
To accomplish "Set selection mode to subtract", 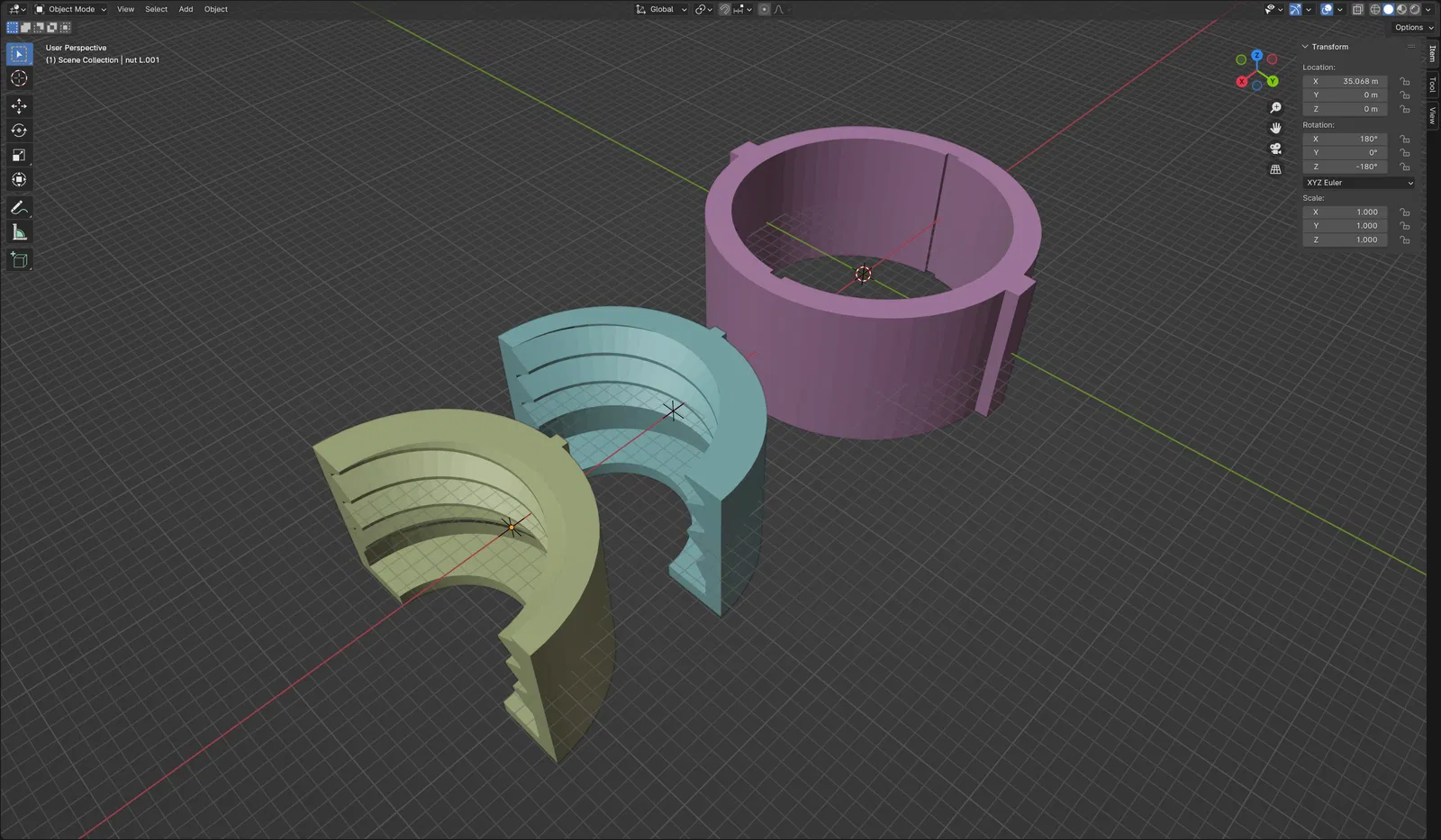I will (39, 28).
